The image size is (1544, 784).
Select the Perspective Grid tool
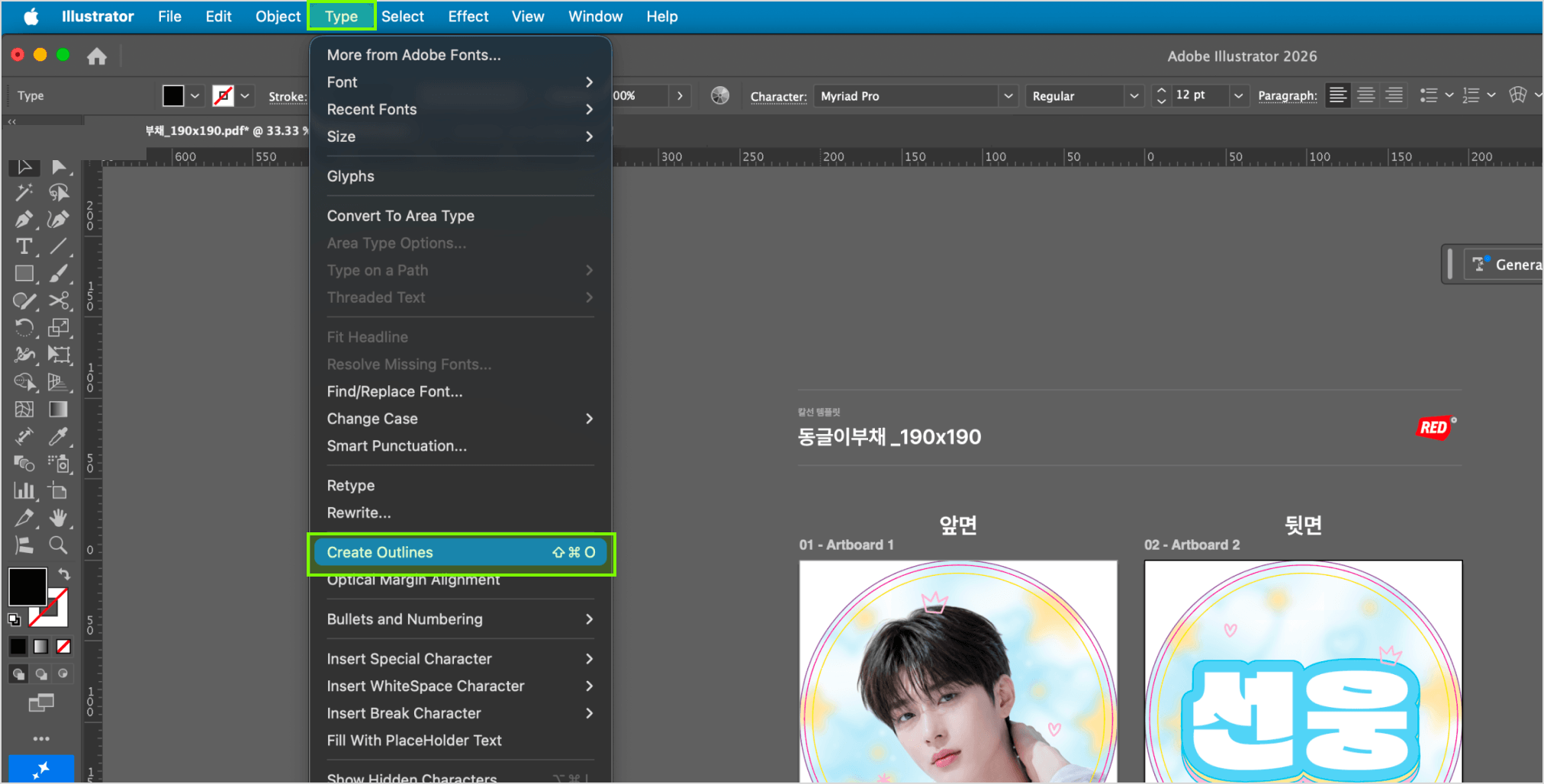(59, 382)
